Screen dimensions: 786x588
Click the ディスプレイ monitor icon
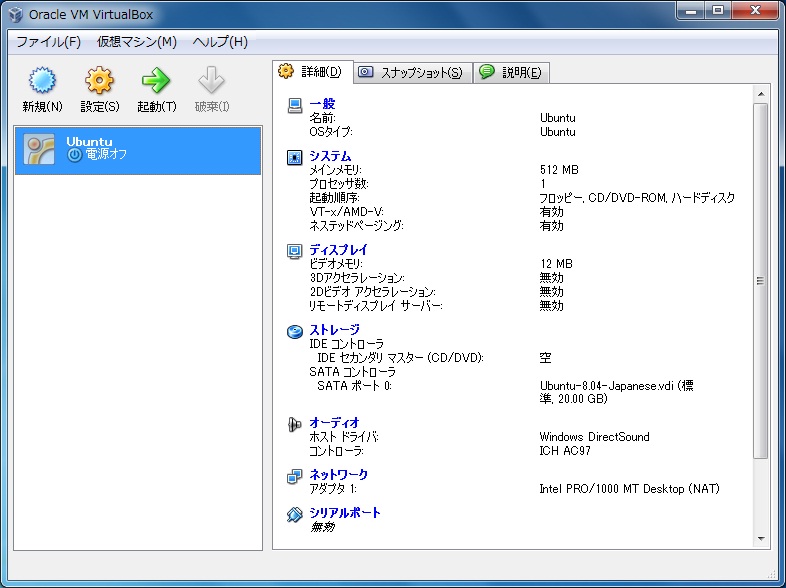point(295,251)
